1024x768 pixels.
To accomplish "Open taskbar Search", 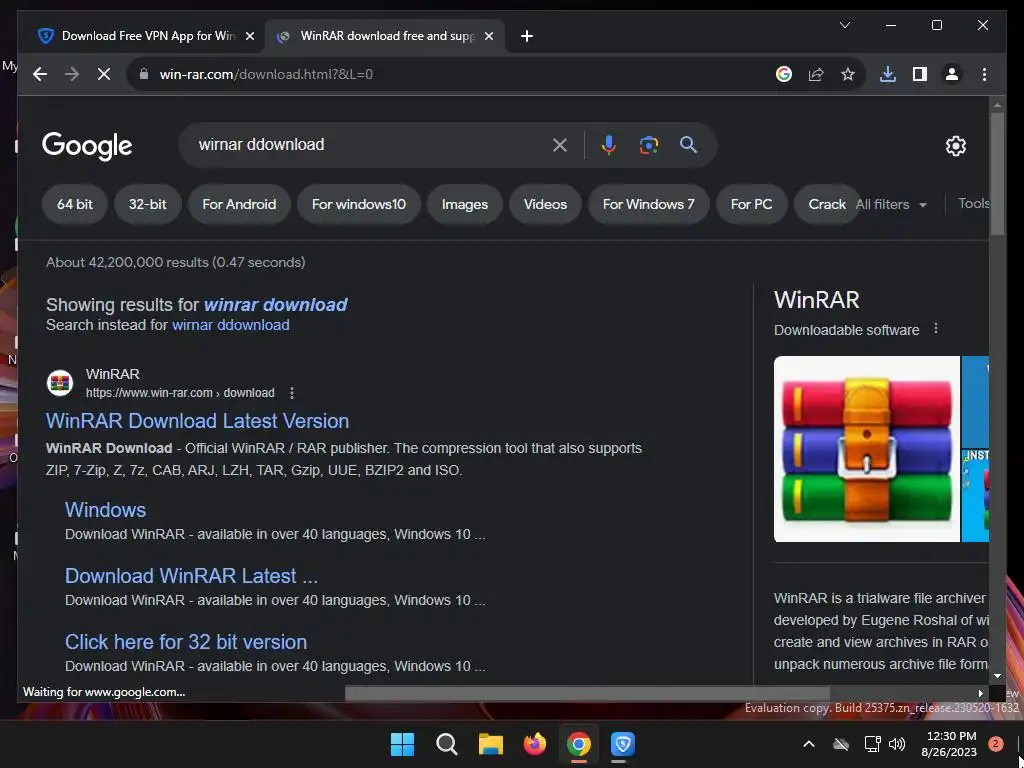I will [x=447, y=744].
